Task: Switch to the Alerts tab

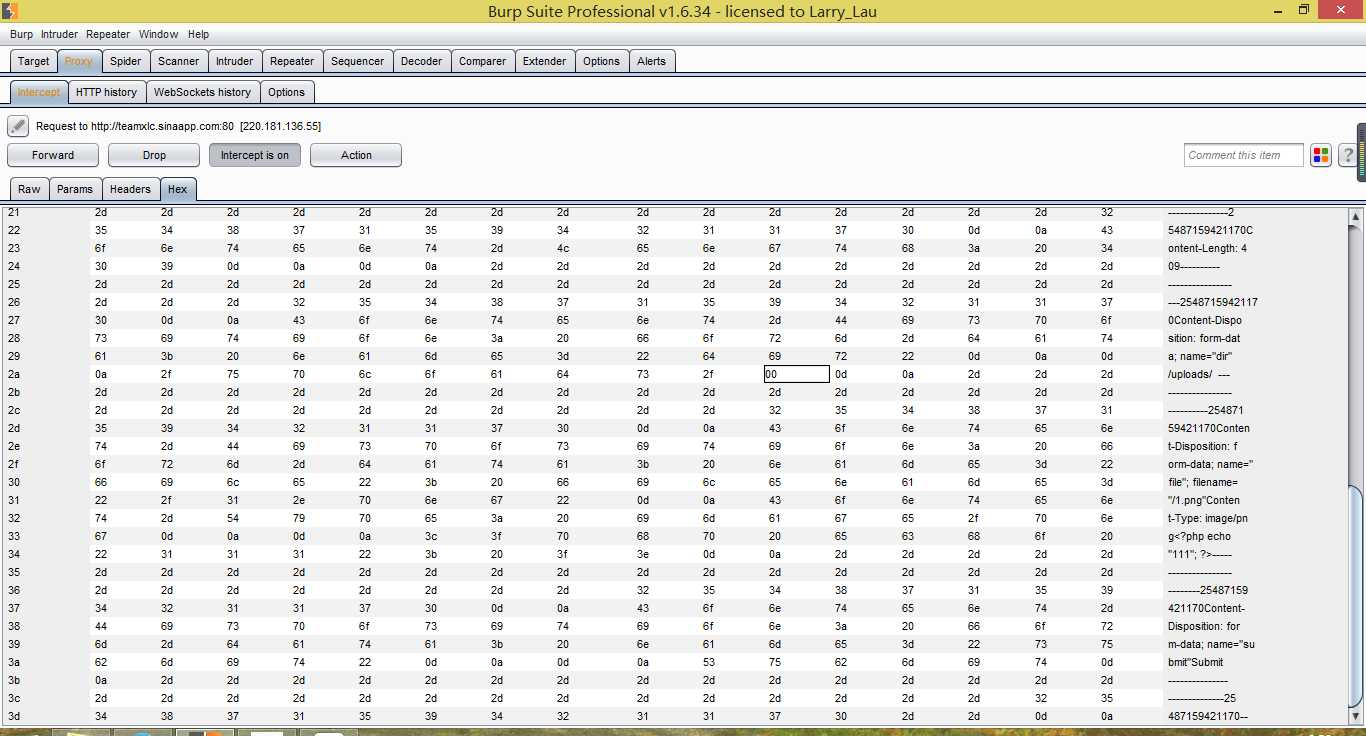Action: pos(651,61)
